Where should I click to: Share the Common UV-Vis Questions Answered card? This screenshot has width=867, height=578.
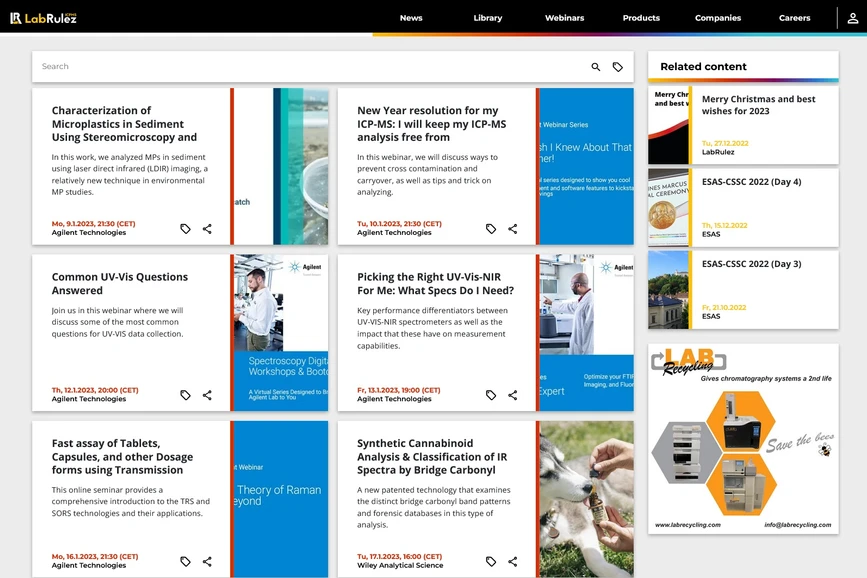(x=207, y=395)
